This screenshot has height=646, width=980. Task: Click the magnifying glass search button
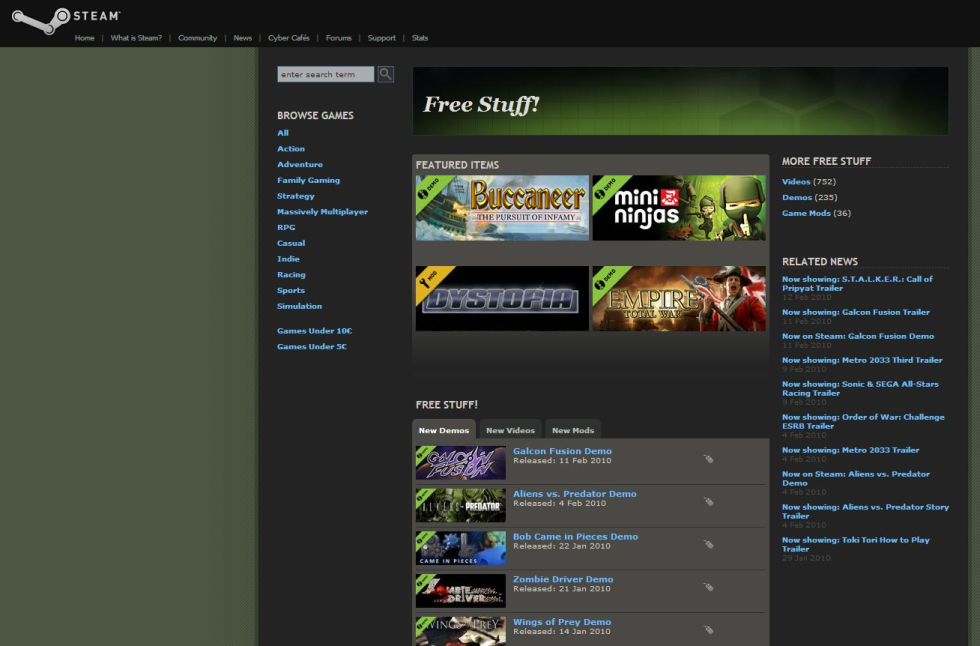386,74
